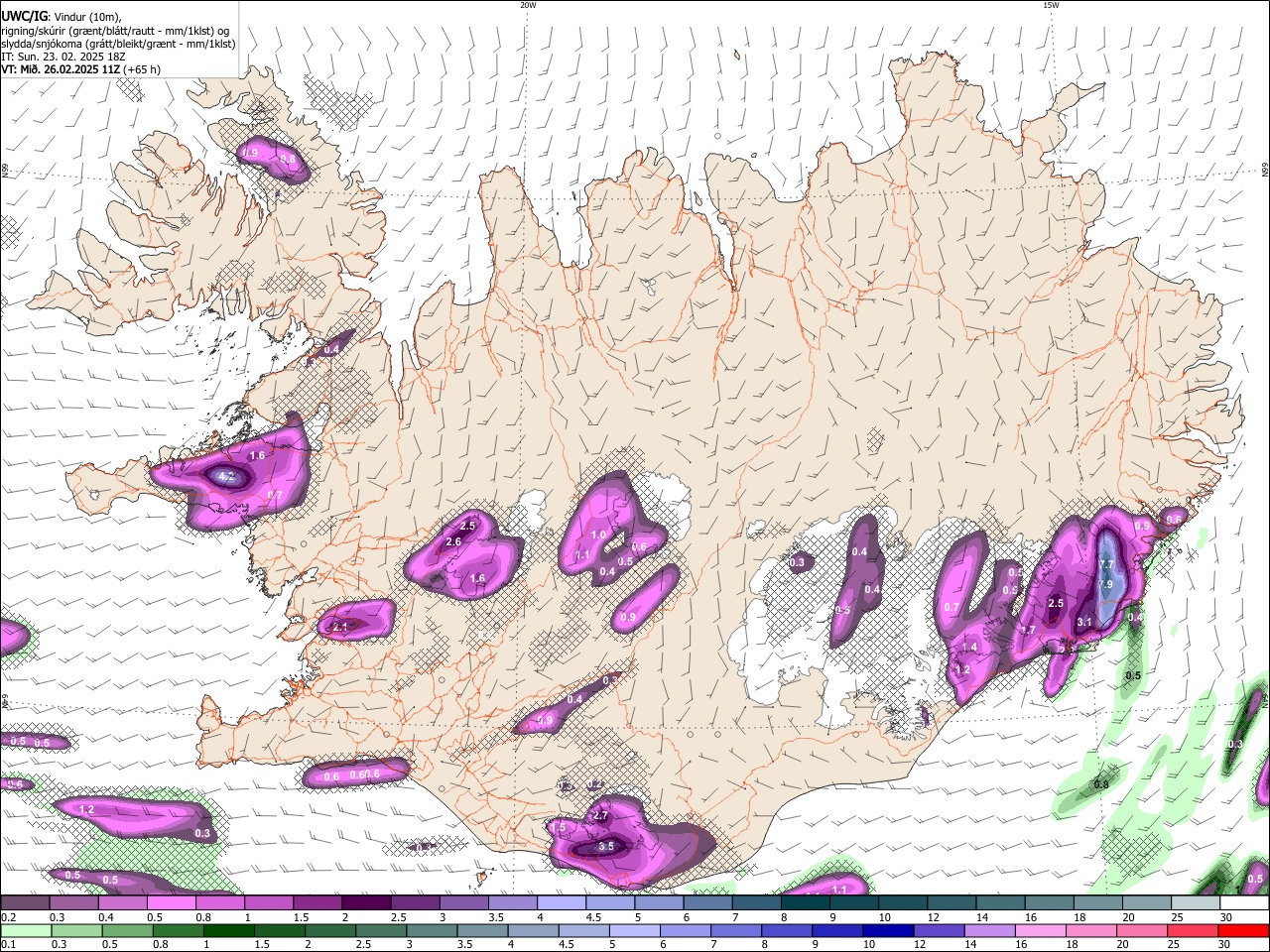Image resolution: width=1270 pixels, height=952 pixels.
Task: Click the '15W' longitude label
Action: pos(1051,5)
